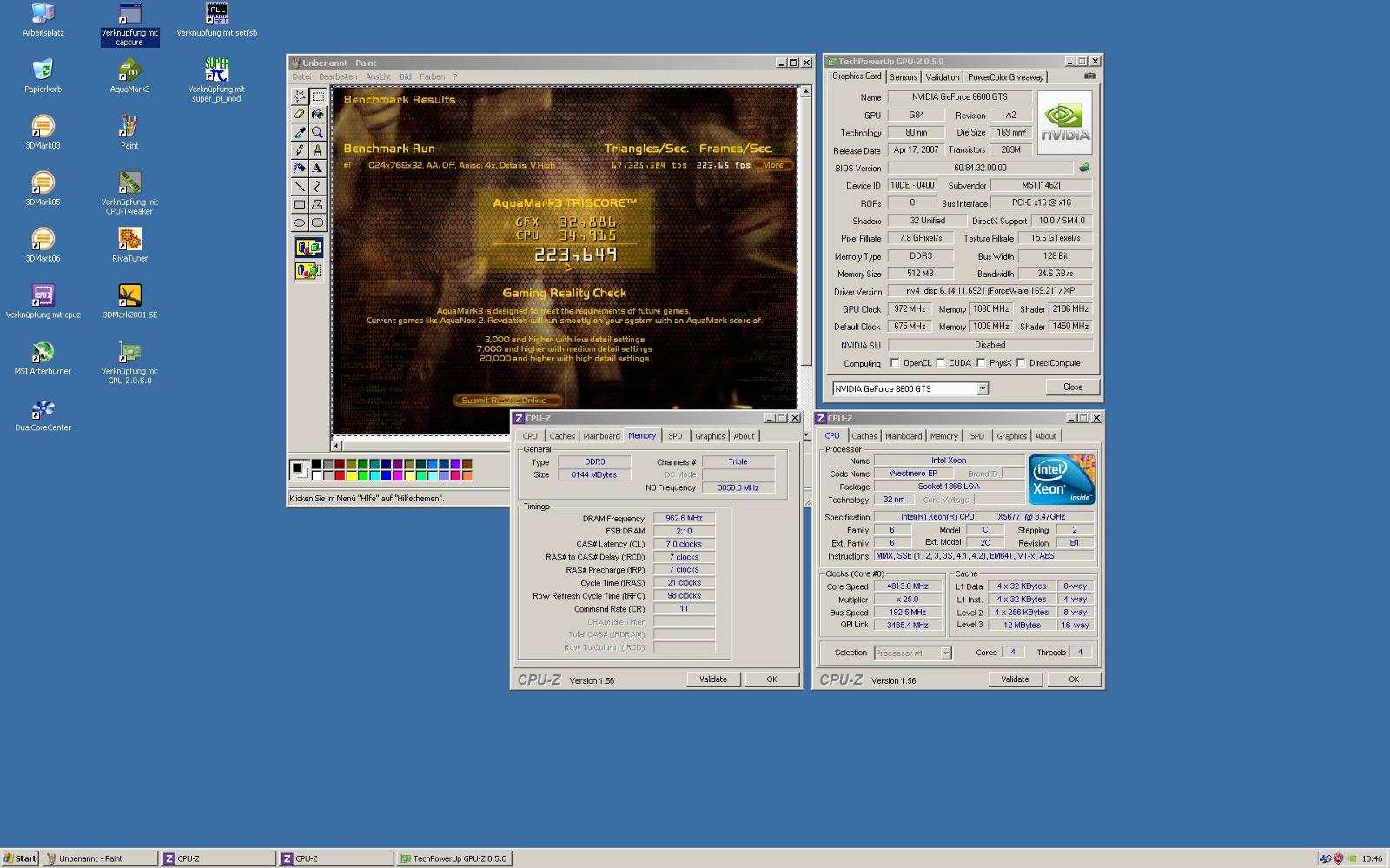Click the GPU-Z screenshot camera icon

[x=1089, y=76]
